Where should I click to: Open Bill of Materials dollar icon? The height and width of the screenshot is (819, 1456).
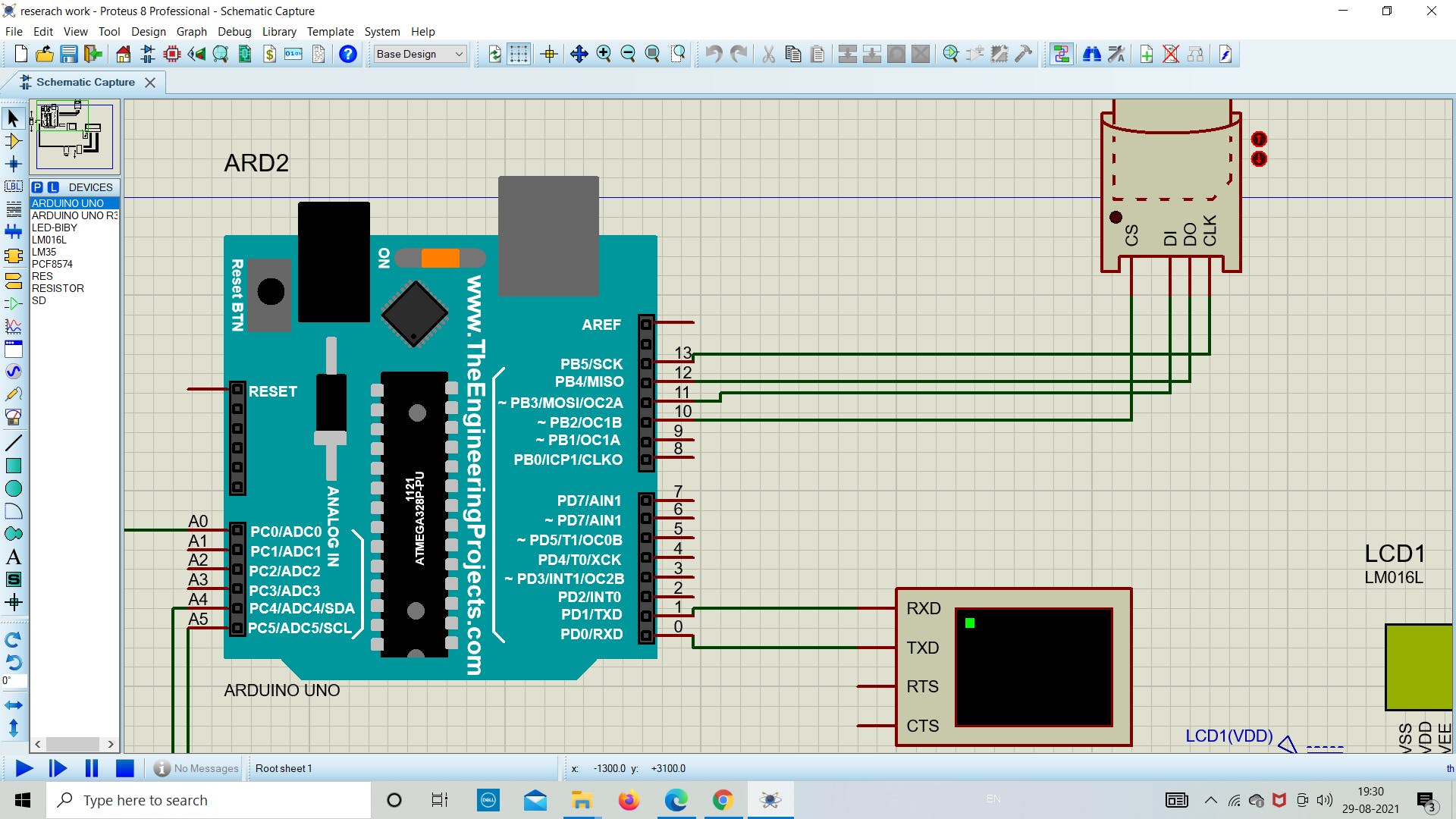269,54
